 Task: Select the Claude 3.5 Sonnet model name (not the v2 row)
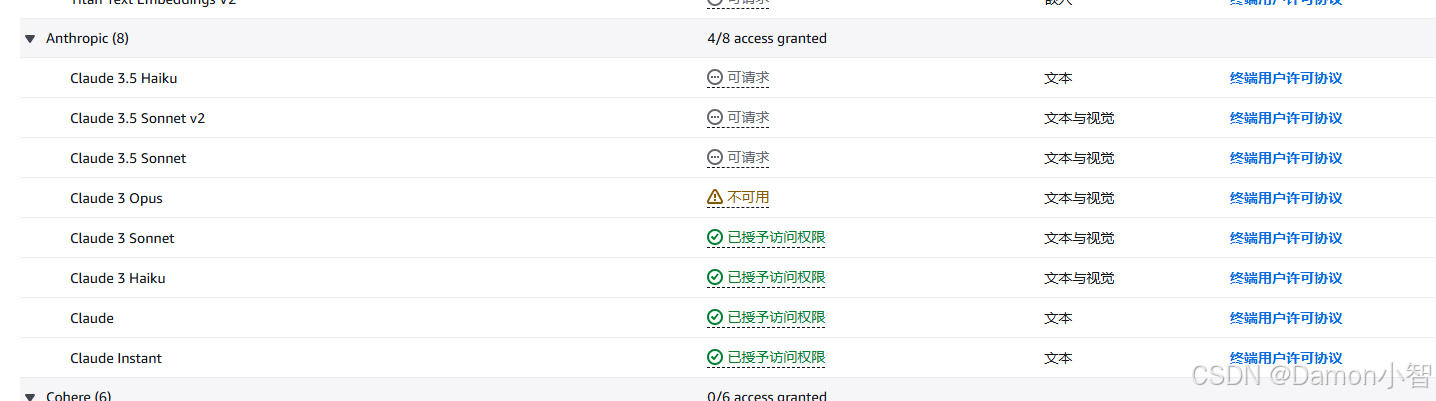(x=128, y=158)
